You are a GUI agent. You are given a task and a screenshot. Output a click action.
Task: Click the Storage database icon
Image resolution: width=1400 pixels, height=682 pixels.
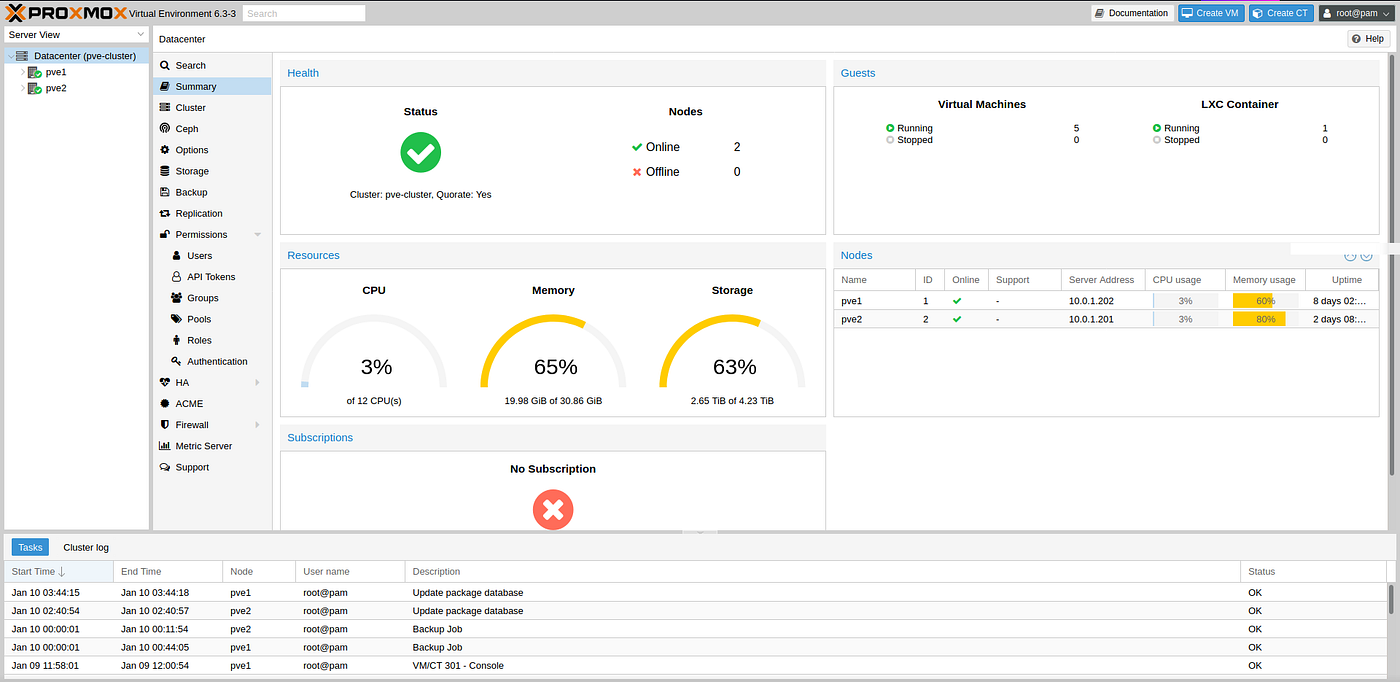click(x=165, y=171)
